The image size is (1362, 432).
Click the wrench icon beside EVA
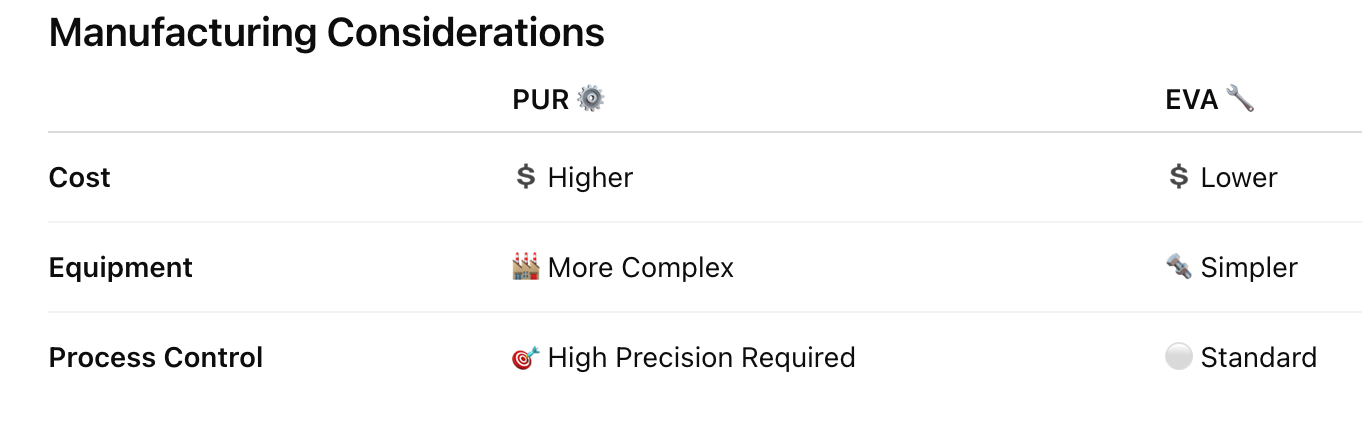coord(1240,99)
